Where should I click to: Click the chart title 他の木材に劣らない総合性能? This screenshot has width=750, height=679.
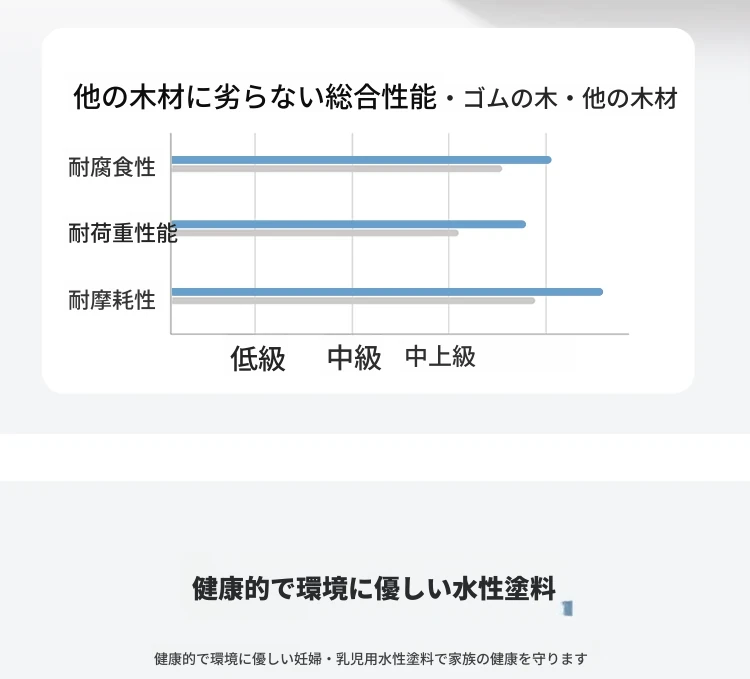click(x=255, y=97)
